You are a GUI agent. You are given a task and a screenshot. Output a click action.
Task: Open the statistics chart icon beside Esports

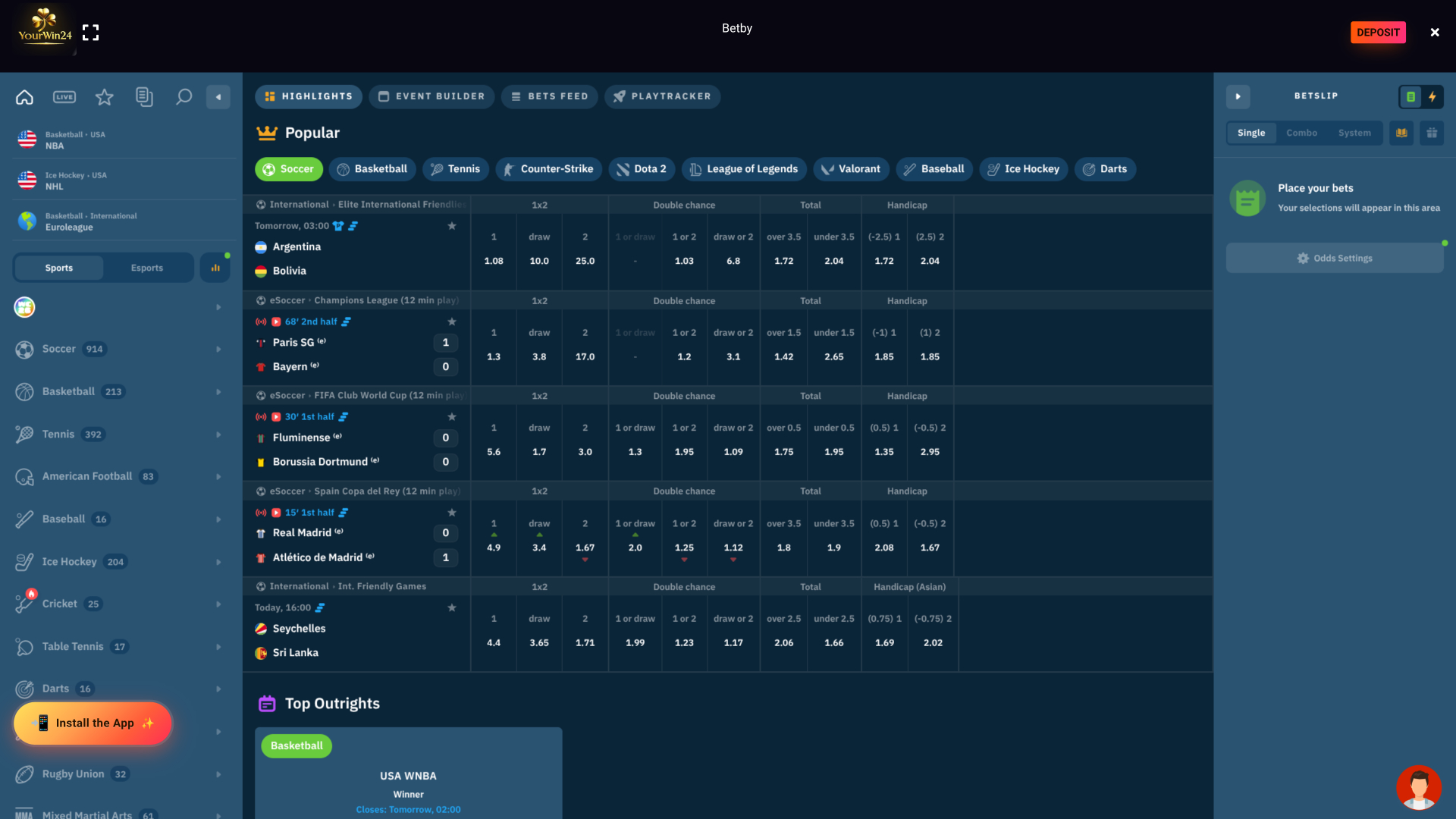click(x=215, y=268)
